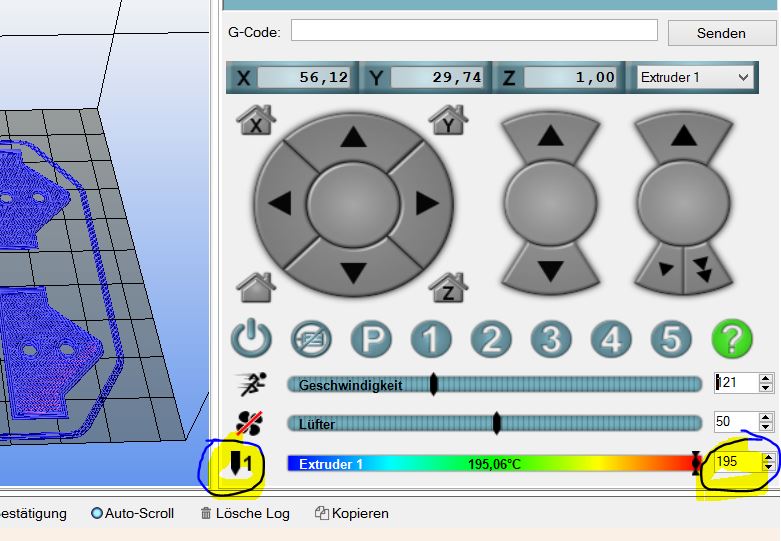Click the park position P button
The image size is (781, 541).
[x=371, y=340]
